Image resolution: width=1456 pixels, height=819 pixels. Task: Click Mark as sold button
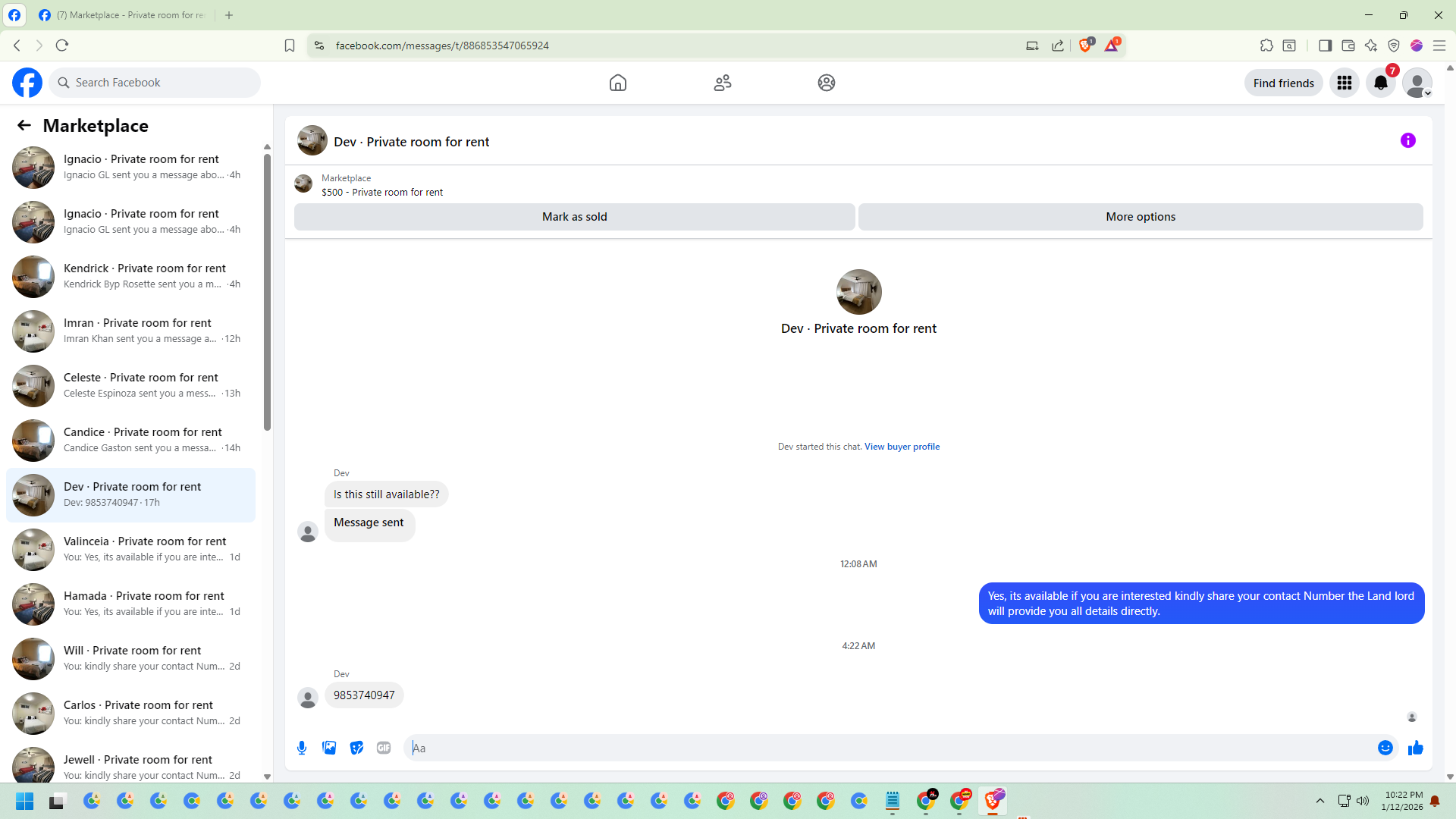tap(574, 217)
